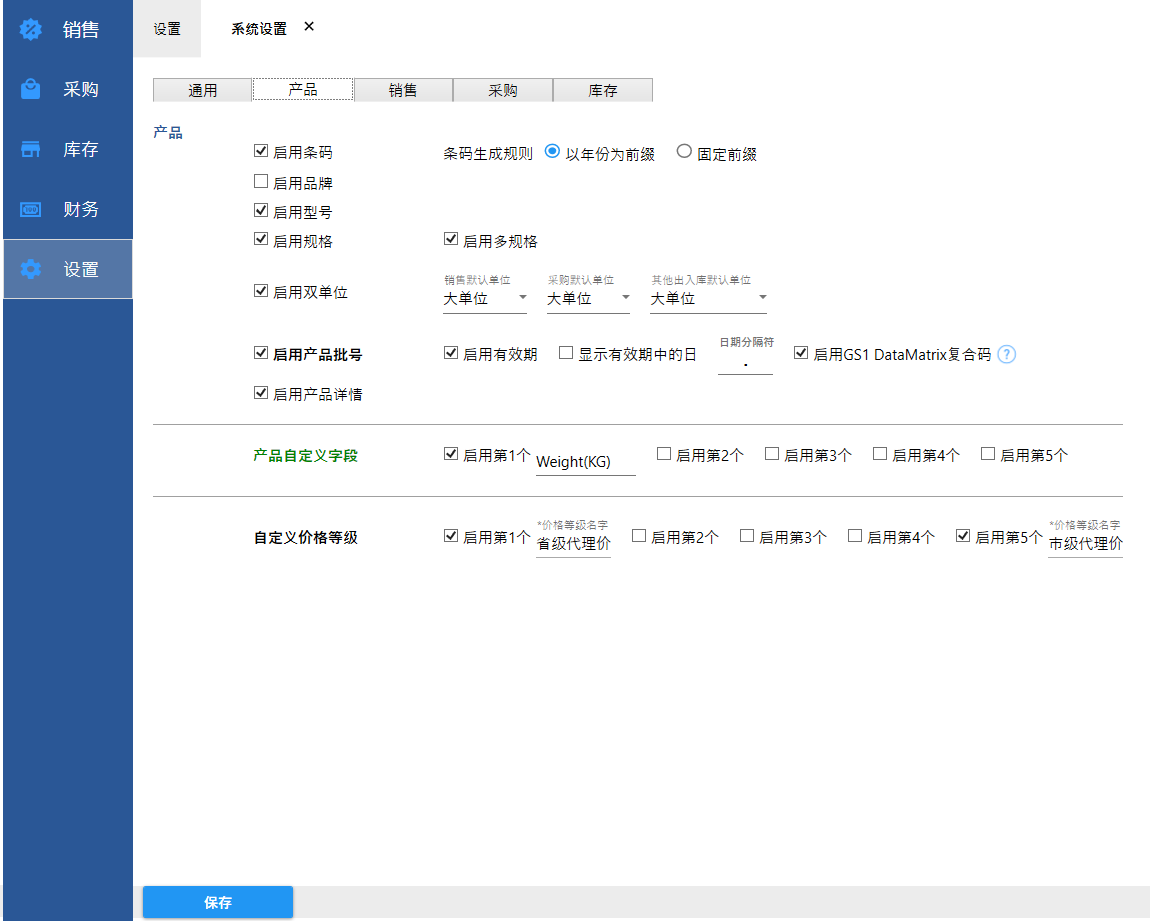
Task: Click the Sales (销售) sidebar icon
Action: 31,30
